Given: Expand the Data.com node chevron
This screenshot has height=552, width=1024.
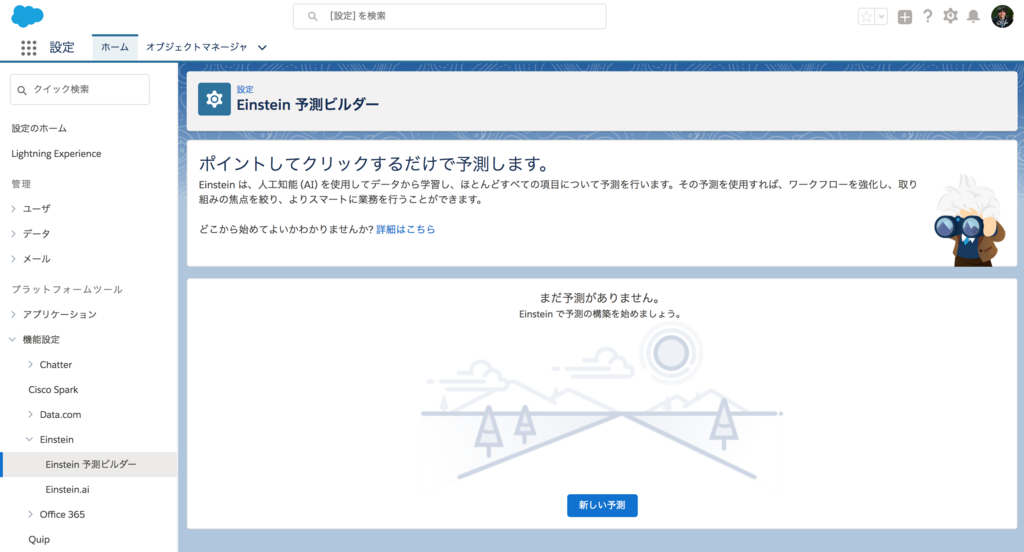Looking at the screenshot, I should (x=30, y=414).
